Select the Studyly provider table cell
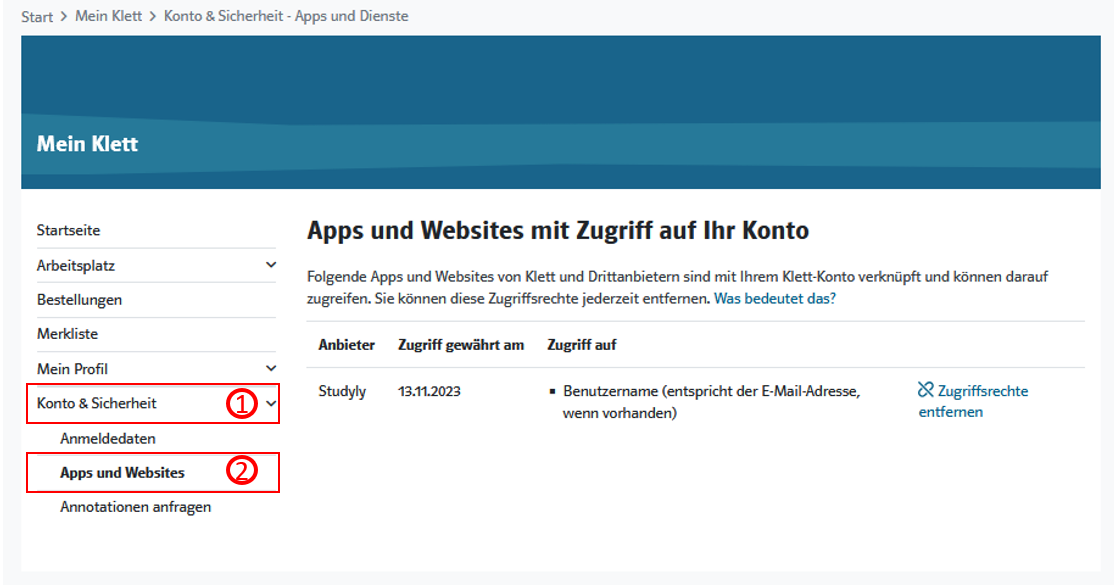The width and height of the screenshot is (1114, 585). coord(342,391)
